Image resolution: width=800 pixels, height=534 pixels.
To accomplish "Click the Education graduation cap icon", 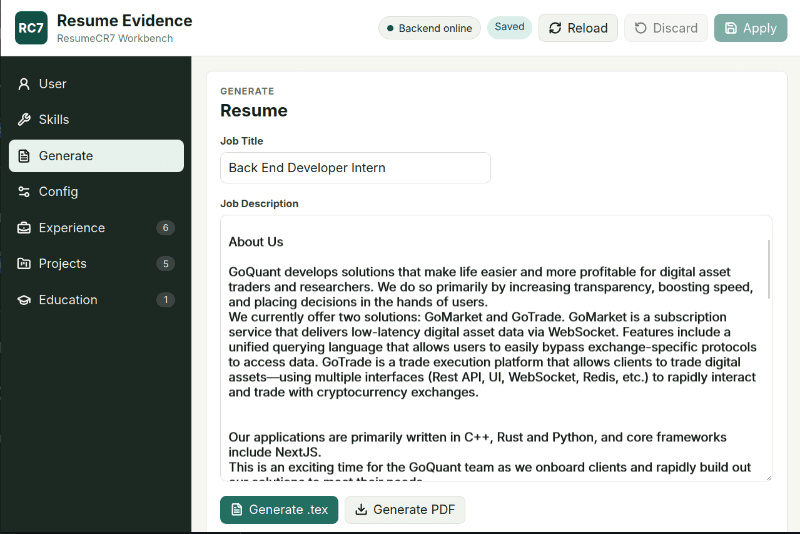I will [x=23, y=300].
